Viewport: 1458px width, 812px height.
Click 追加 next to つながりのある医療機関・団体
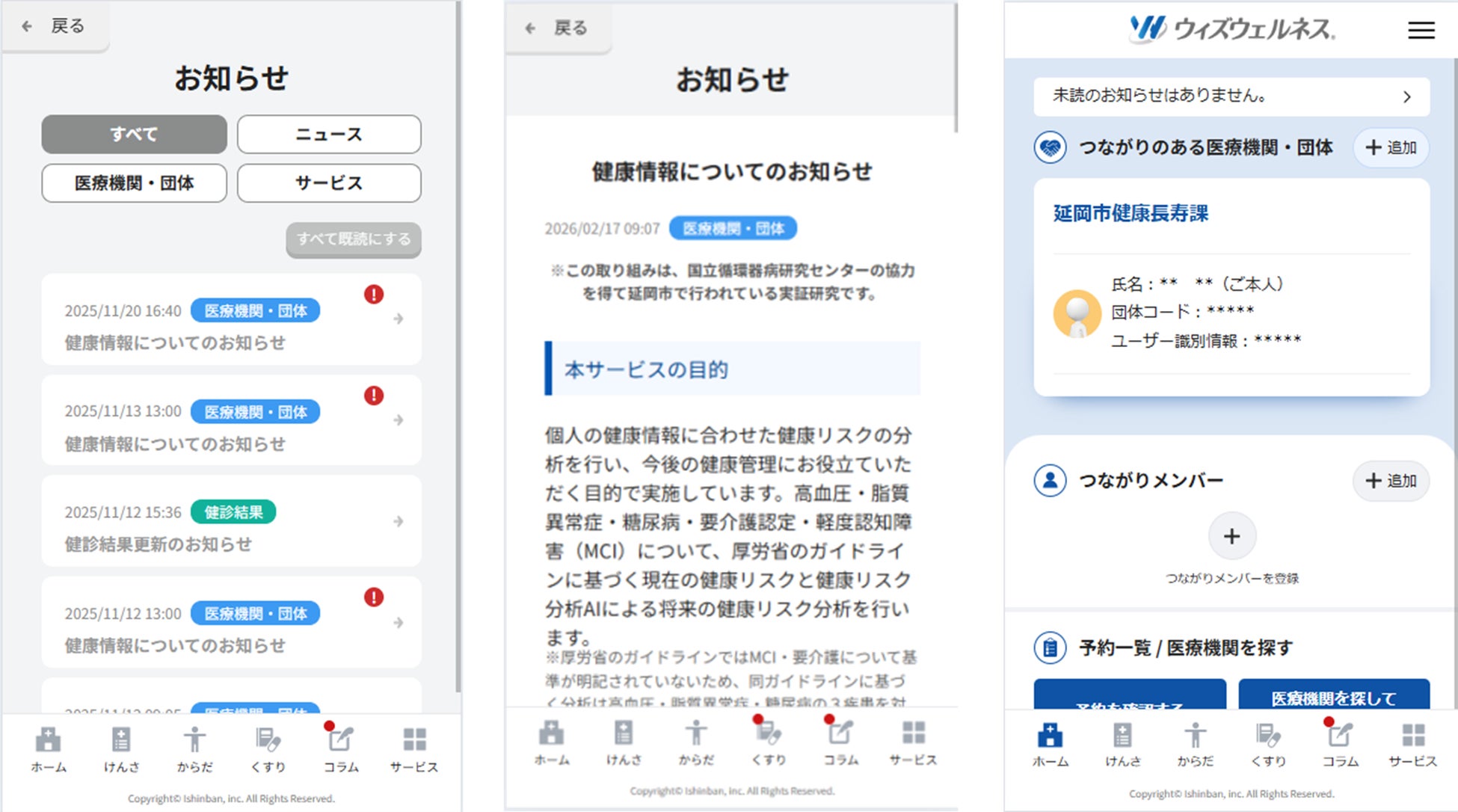coord(1391,147)
